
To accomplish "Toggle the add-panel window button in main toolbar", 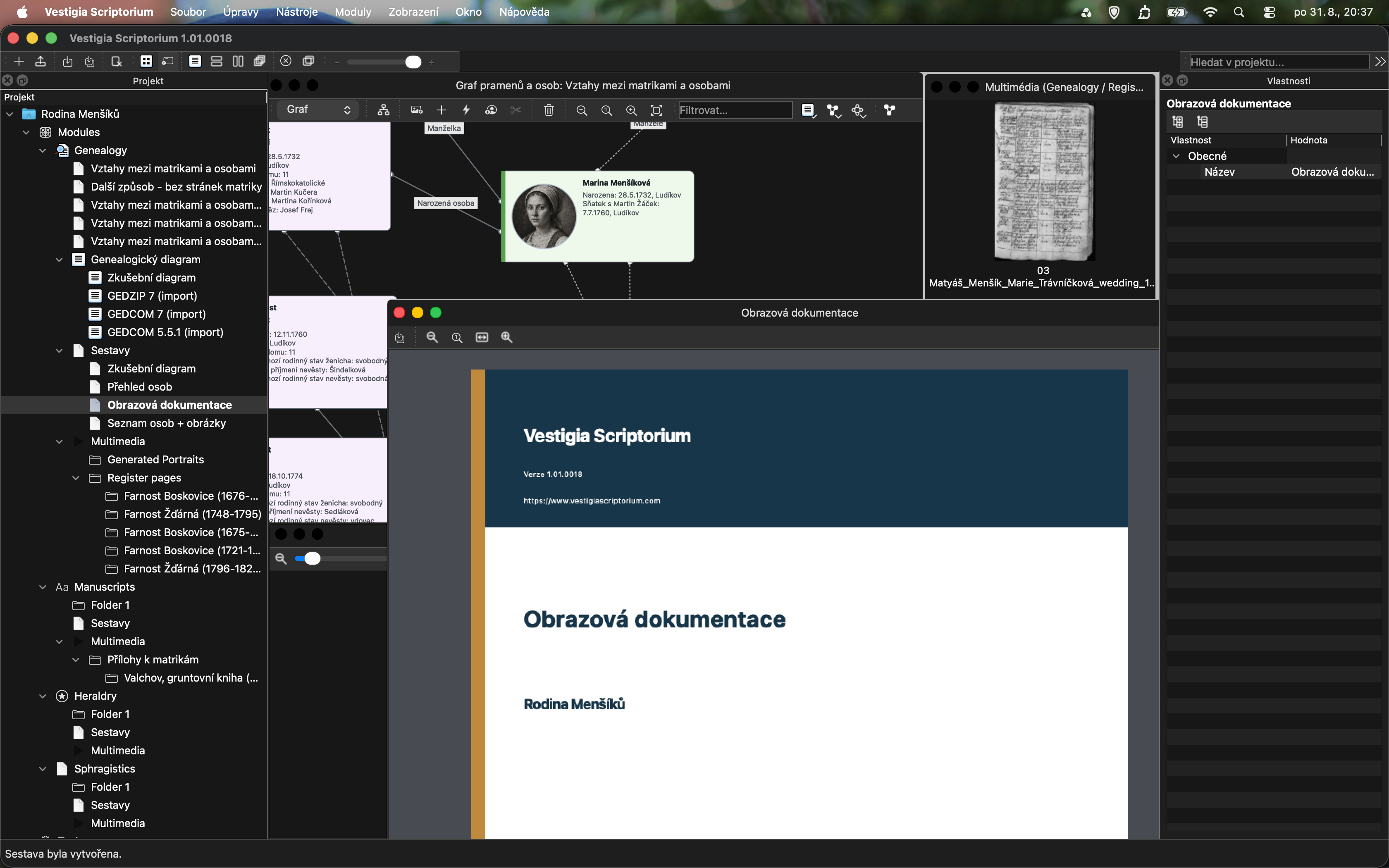I will [167, 62].
